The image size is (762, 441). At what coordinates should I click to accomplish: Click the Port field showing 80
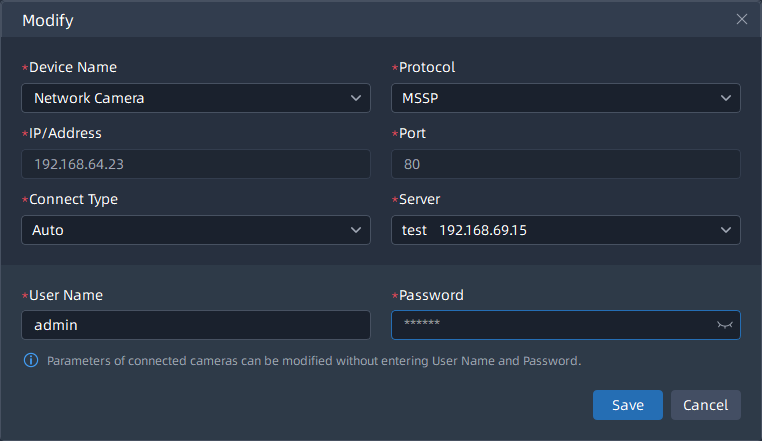(x=565, y=164)
